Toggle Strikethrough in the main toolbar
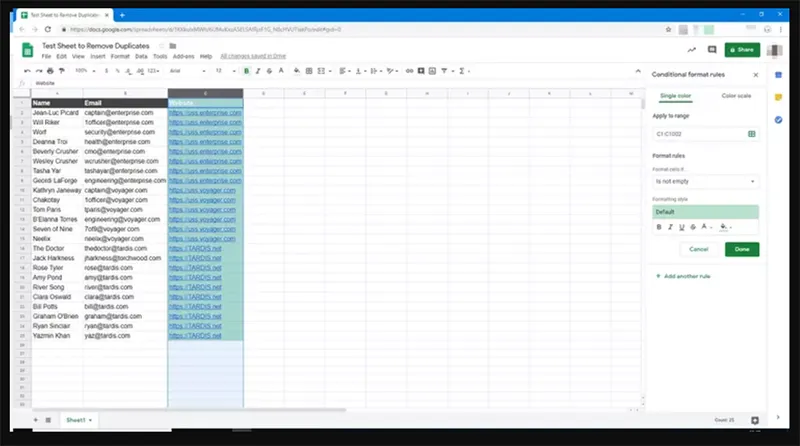The width and height of the screenshot is (800, 446). tap(269, 71)
